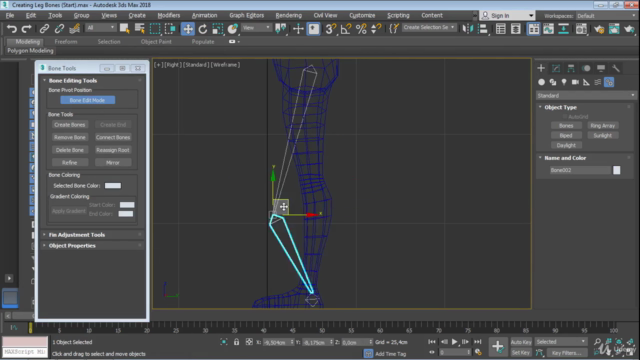
Task: Toggle Spinner Snap icon
Action: (x=376, y=29)
